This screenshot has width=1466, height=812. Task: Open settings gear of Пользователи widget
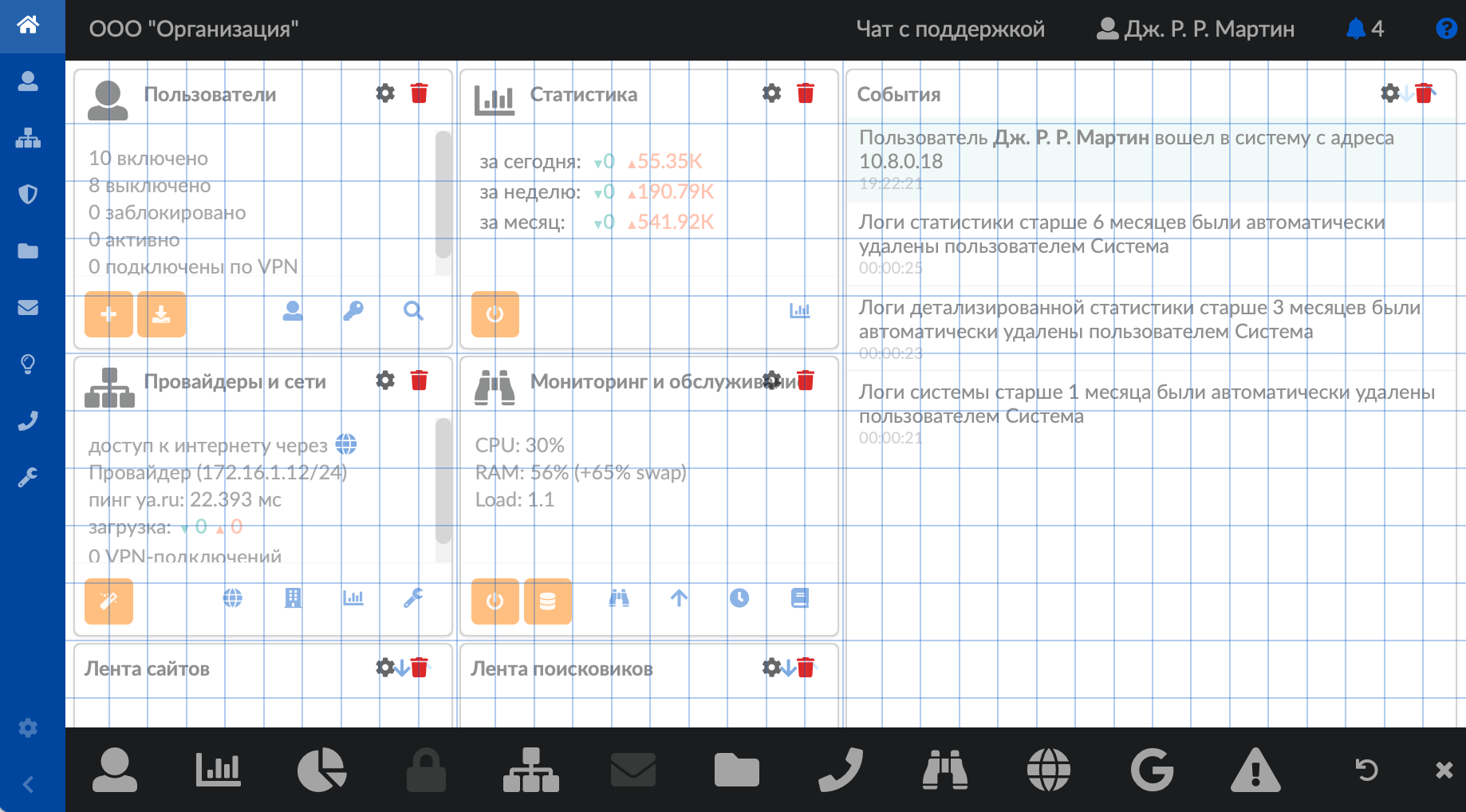coord(385,93)
